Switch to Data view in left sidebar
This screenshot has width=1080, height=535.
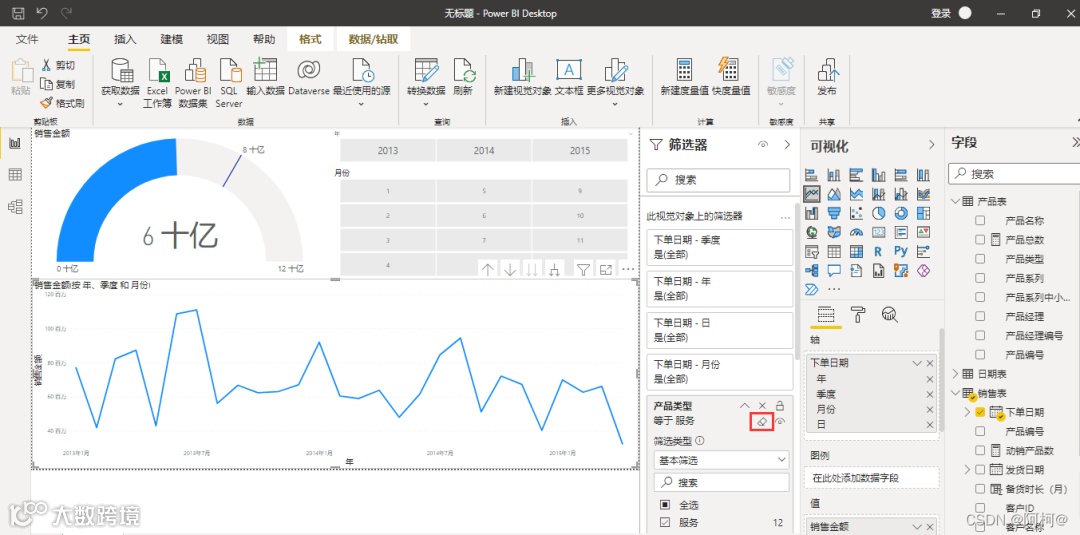click(x=15, y=175)
